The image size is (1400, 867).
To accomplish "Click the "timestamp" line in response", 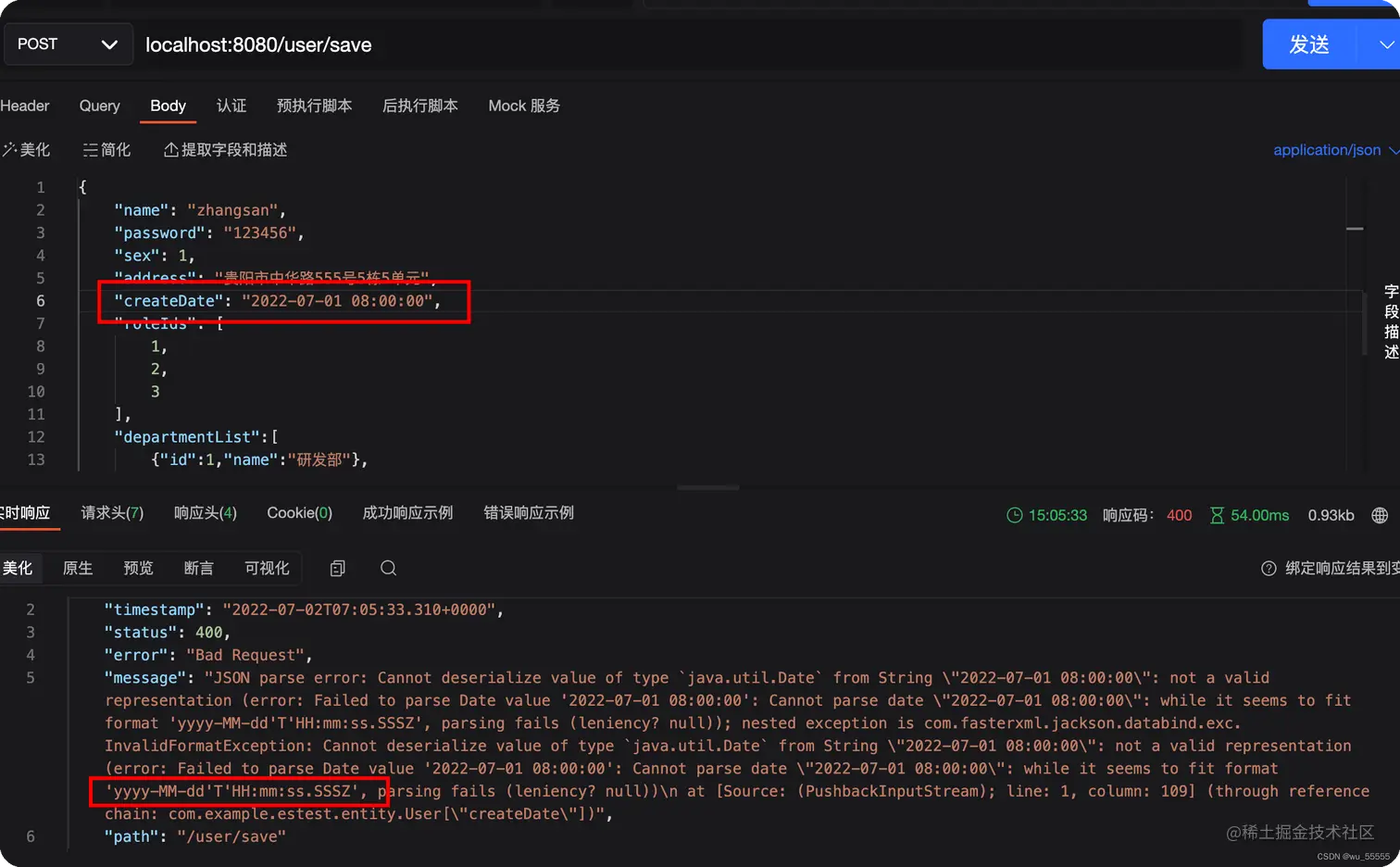I will tap(304, 609).
